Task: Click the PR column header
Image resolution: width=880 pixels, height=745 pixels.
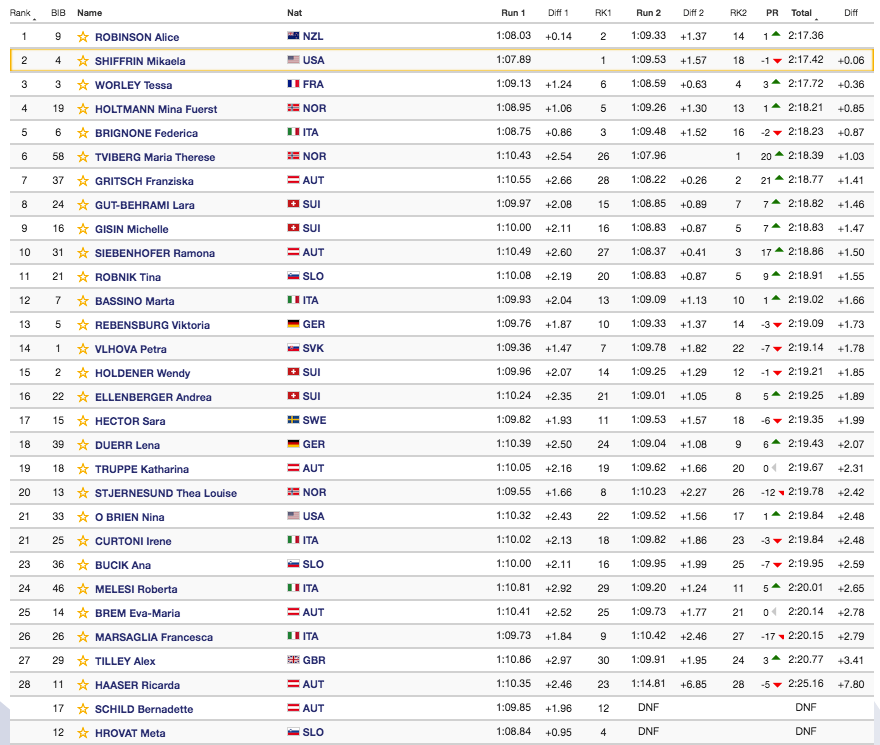Action: (772, 13)
